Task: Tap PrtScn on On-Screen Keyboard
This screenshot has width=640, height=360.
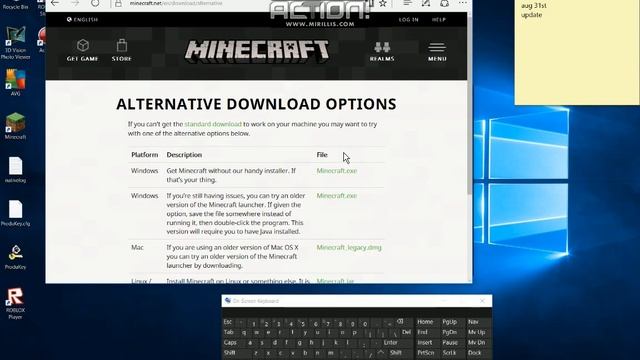Action: tap(425, 353)
